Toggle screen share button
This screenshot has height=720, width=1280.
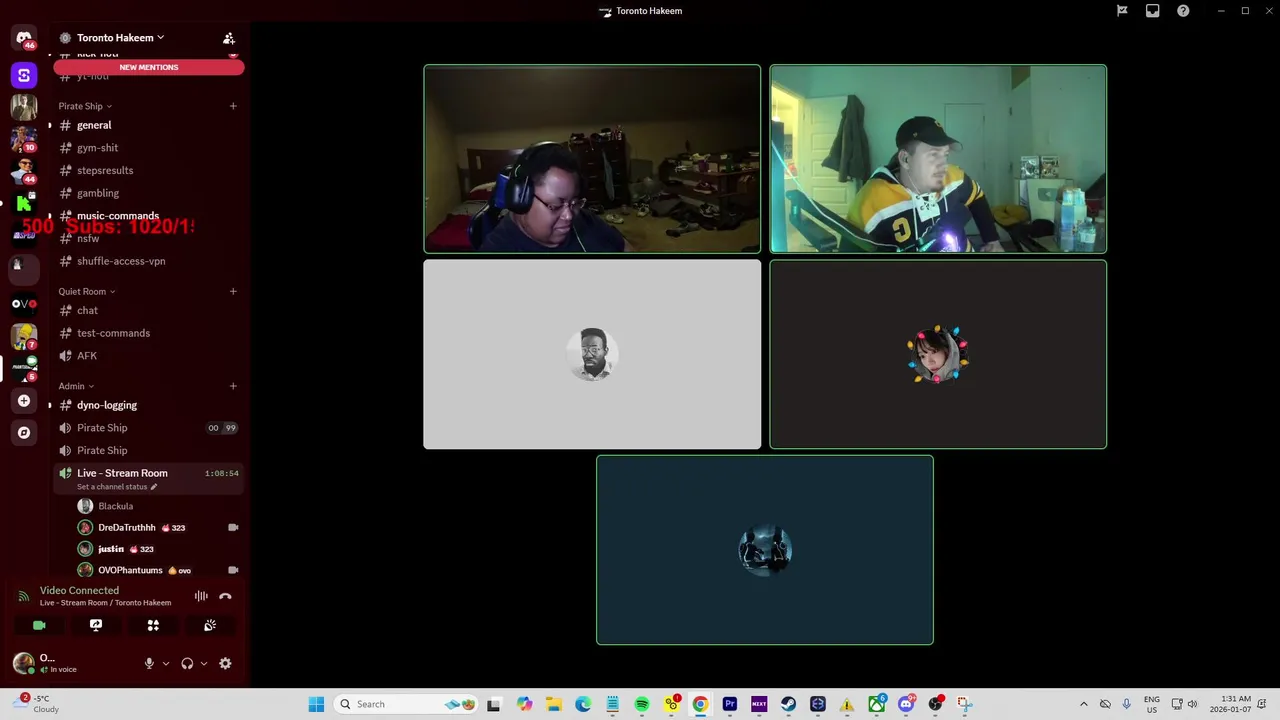point(96,625)
